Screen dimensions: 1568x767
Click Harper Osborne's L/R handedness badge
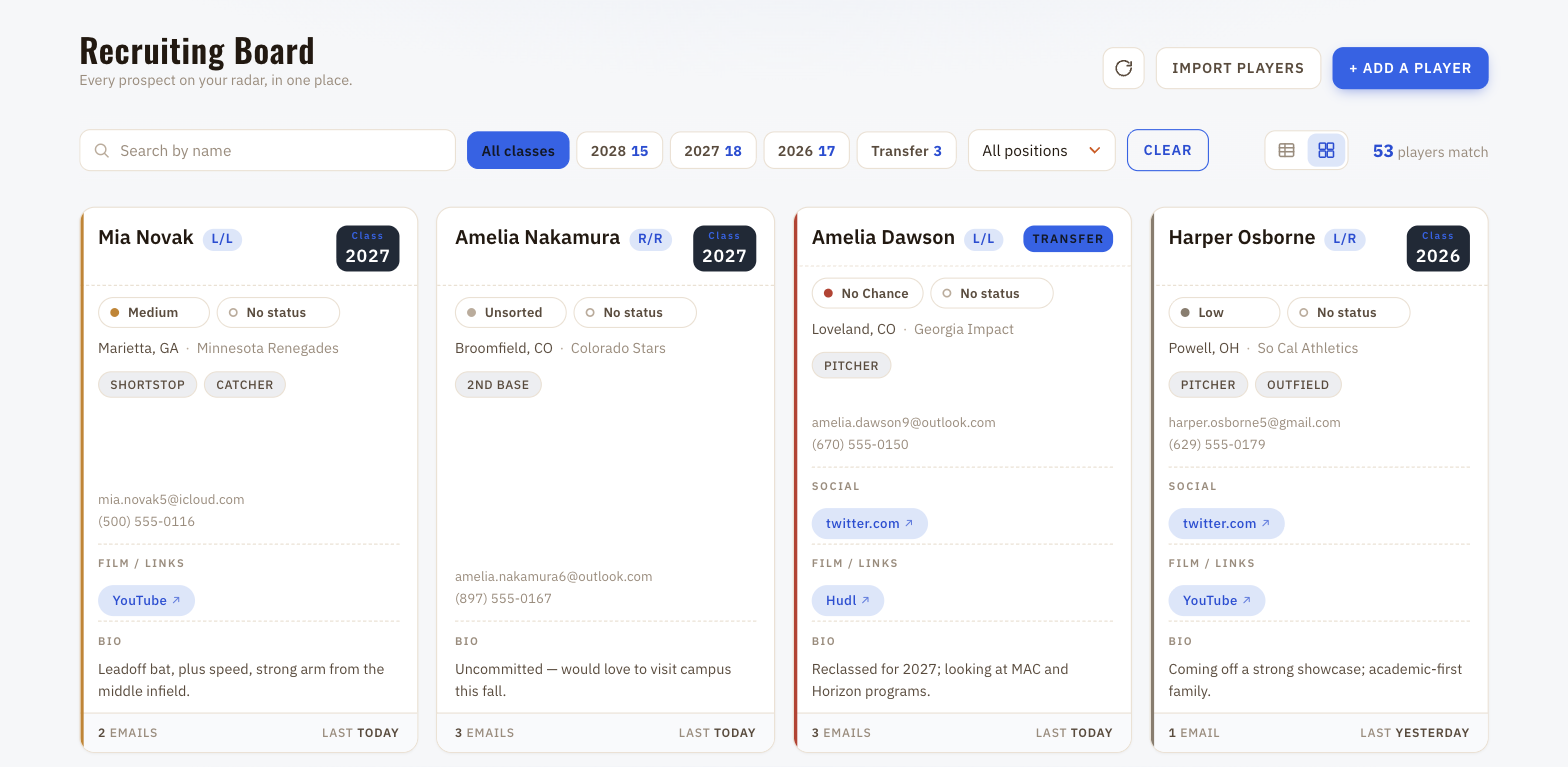tap(1343, 239)
